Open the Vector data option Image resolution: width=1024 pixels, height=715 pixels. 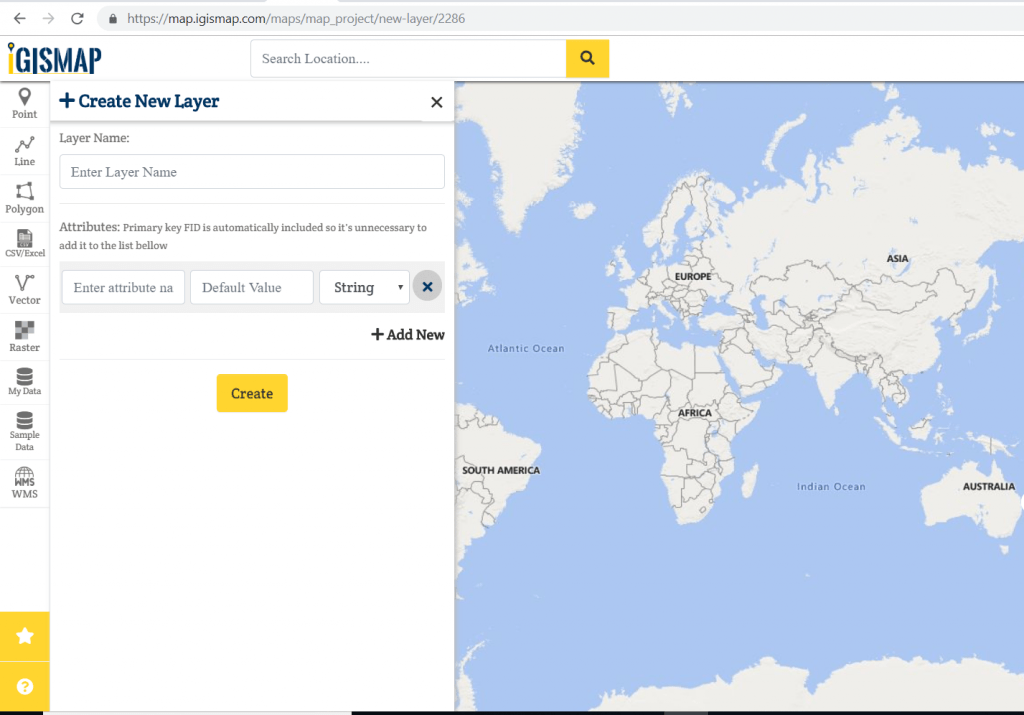(x=24, y=289)
